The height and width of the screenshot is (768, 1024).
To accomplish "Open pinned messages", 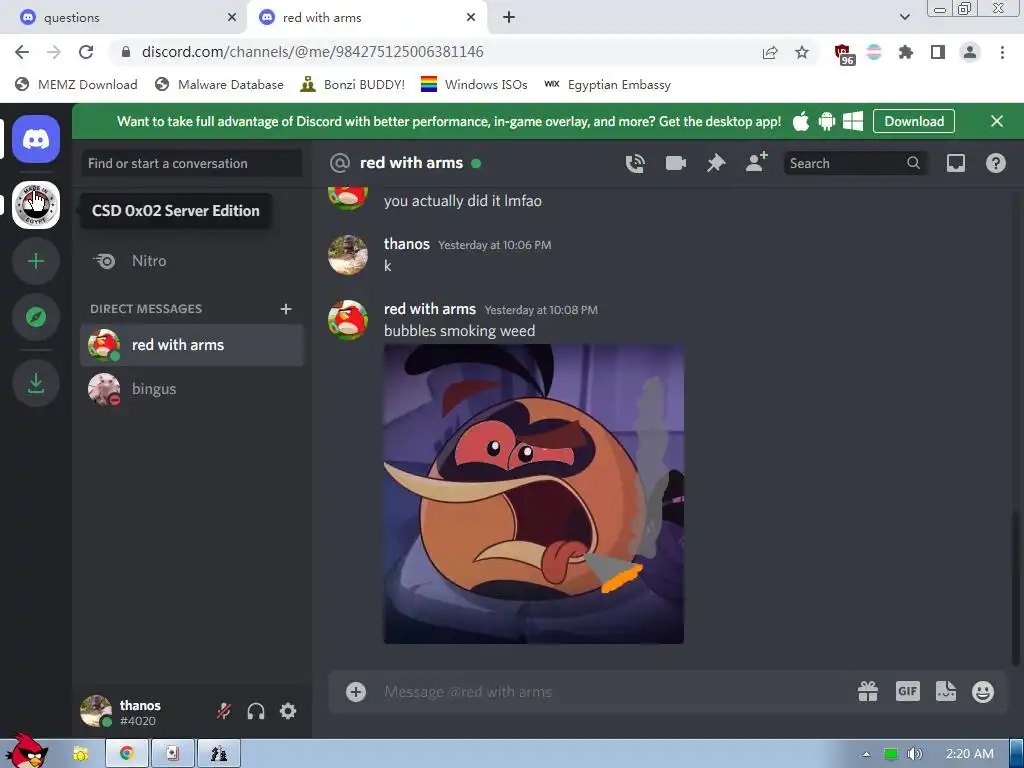I will point(716,163).
